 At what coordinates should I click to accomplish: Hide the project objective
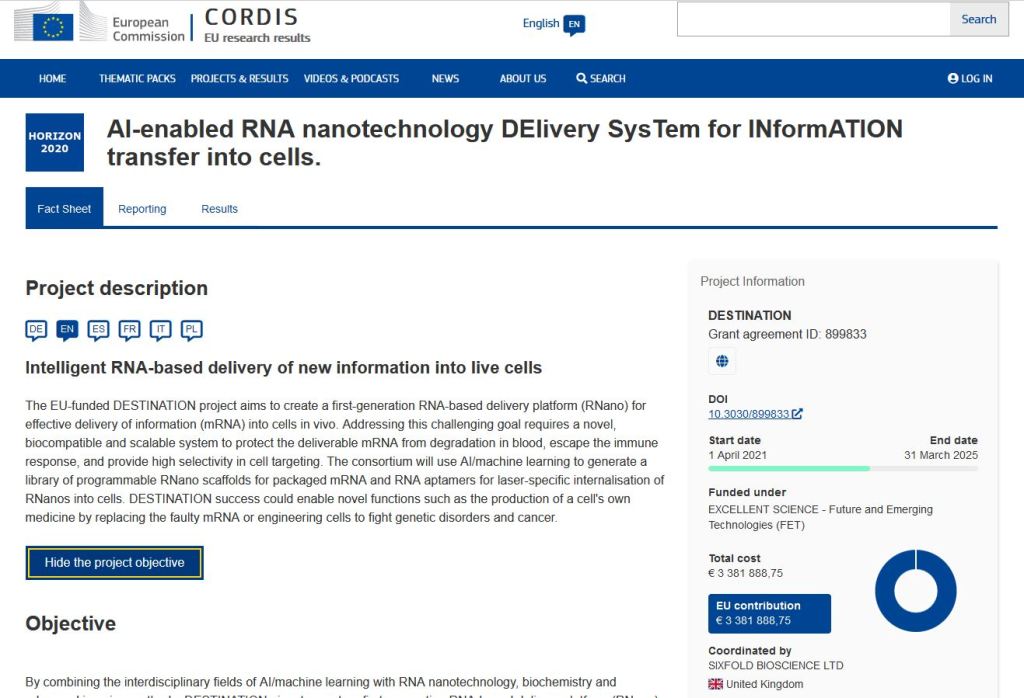click(x=115, y=563)
